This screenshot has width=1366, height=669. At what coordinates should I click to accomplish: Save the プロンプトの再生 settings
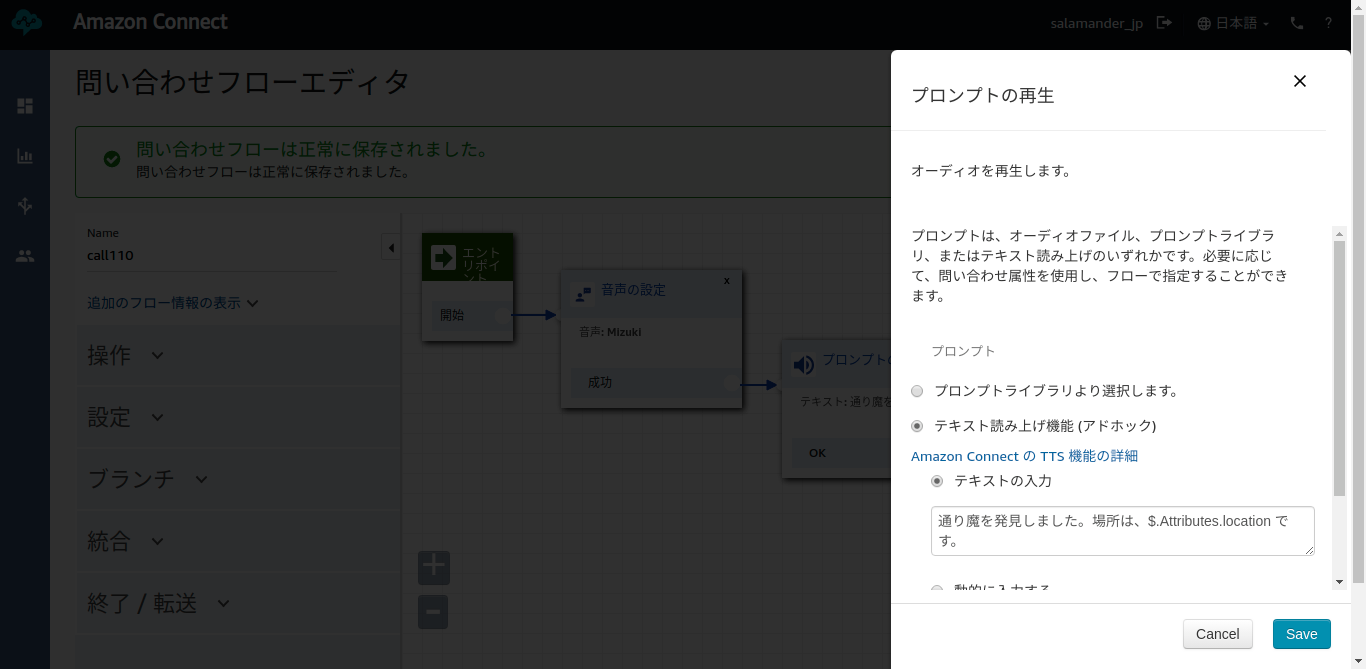pos(1301,633)
